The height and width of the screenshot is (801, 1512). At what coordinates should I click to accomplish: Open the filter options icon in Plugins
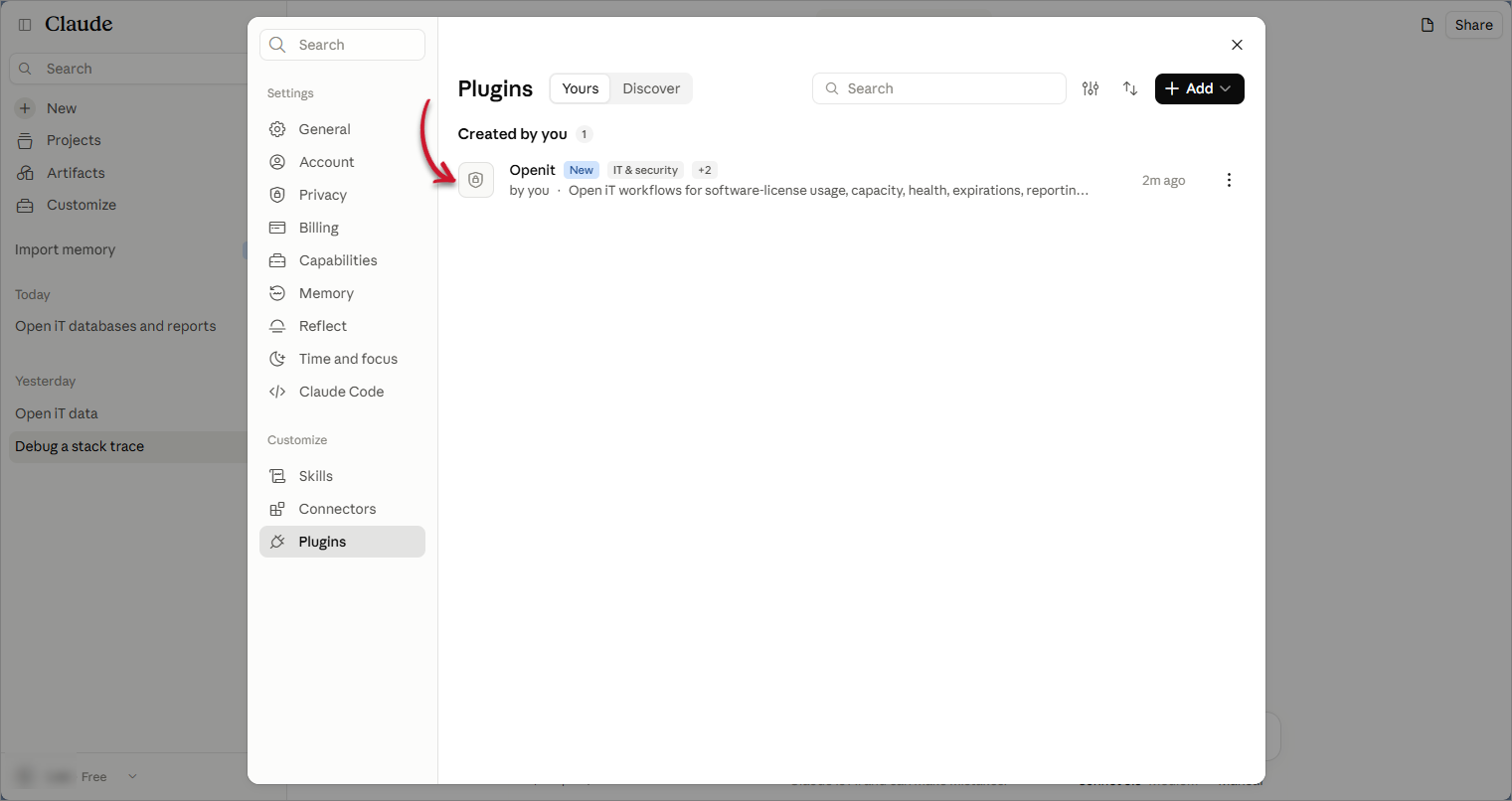pyautogui.click(x=1091, y=88)
